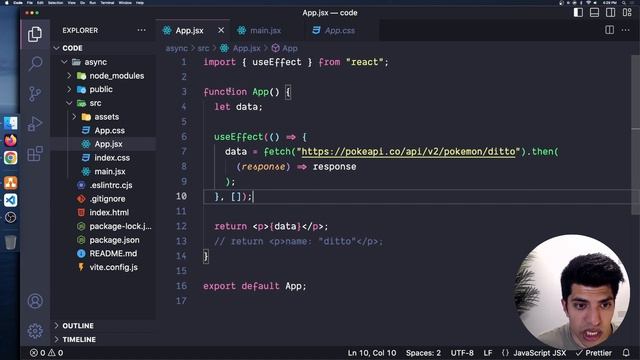Collapse the CODE workspace section
The width and height of the screenshot is (640, 360).
click(56, 48)
